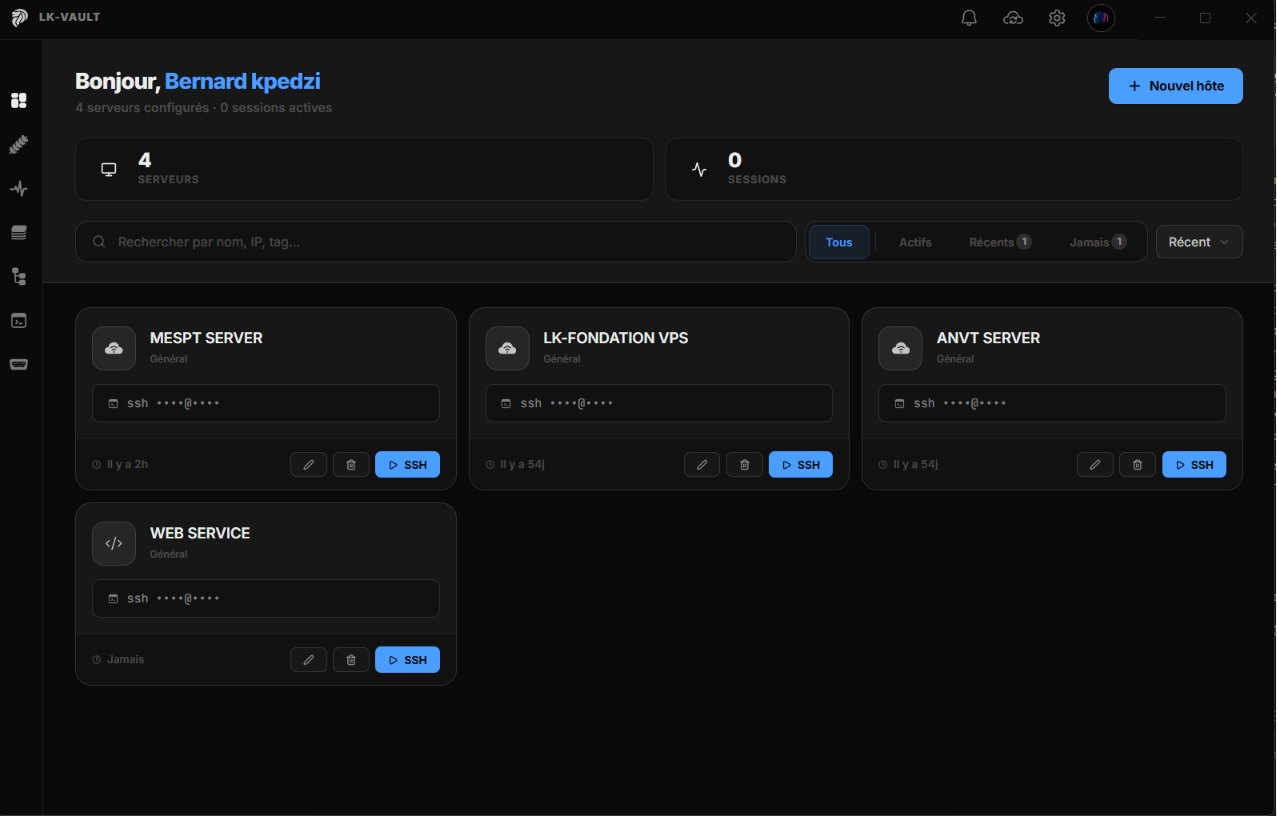Image resolution: width=1277 pixels, height=817 pixels.
Task: Click the LK-FONDATION VPS title
Action: pyautogui.click(x=615, y=338)
